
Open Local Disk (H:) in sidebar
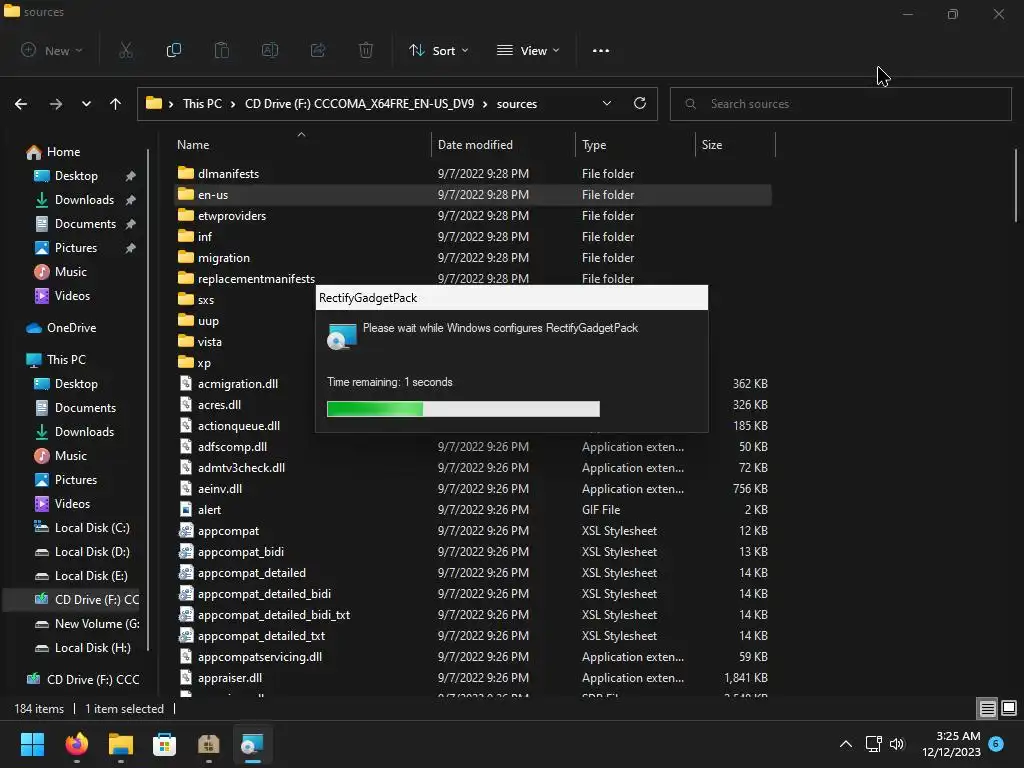pos(92,648)
